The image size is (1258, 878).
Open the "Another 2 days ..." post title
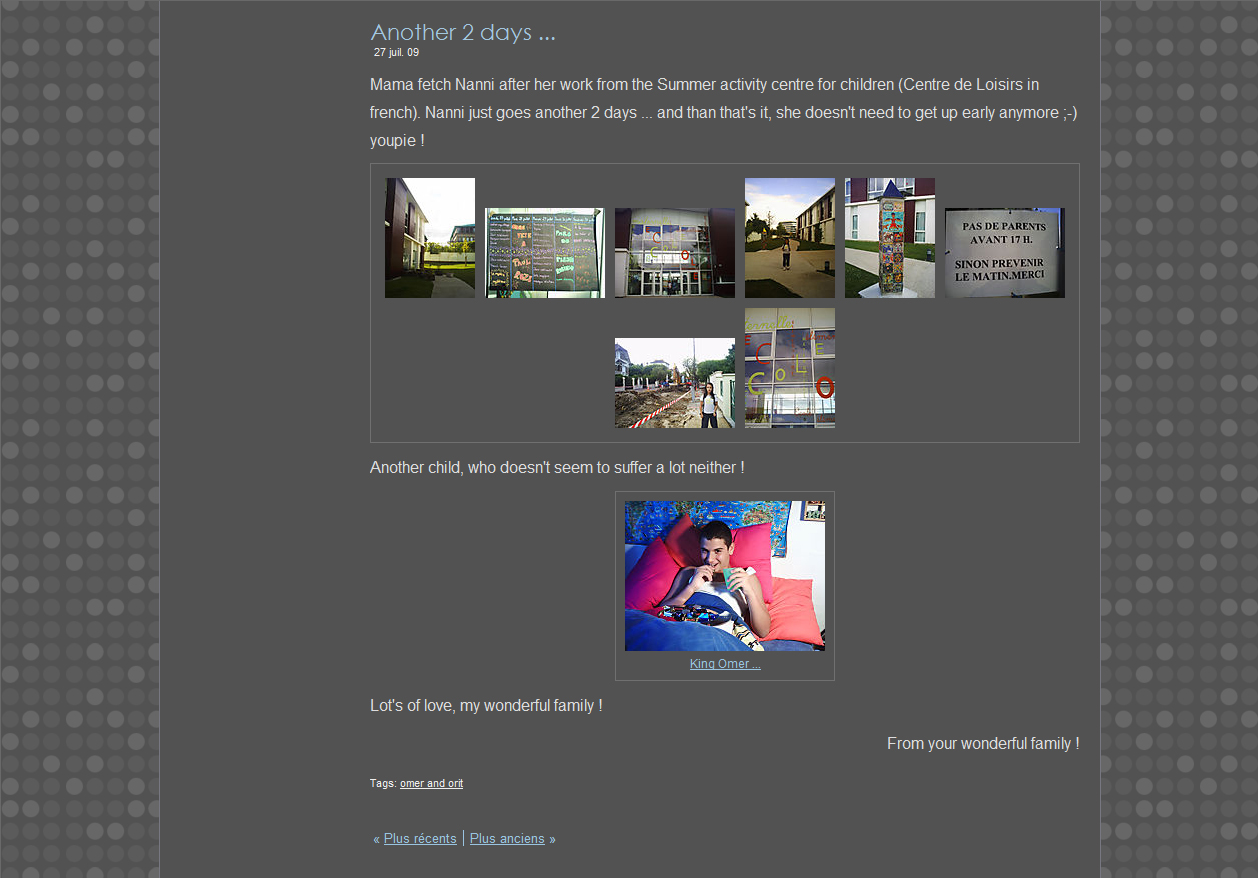[x=462, y=32]
